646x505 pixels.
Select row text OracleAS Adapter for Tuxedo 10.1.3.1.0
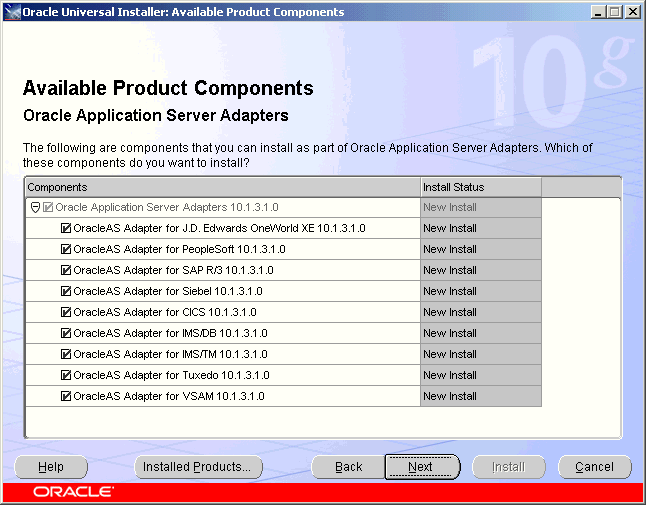click(171, 375)
